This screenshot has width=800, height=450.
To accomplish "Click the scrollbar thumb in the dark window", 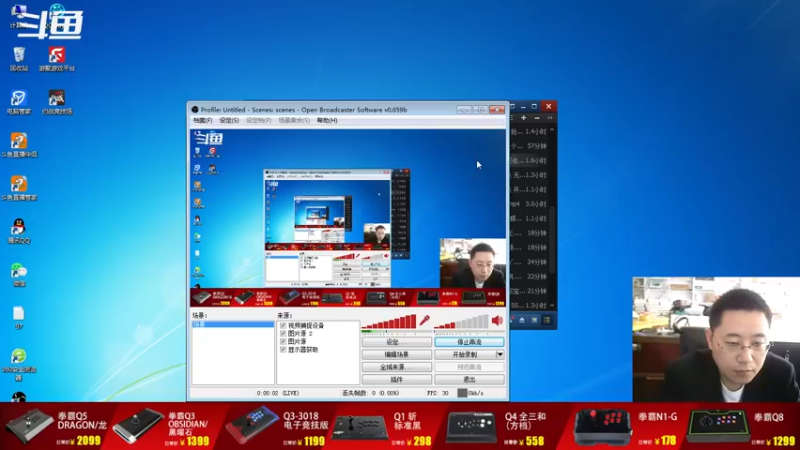I will coord(552,240).
